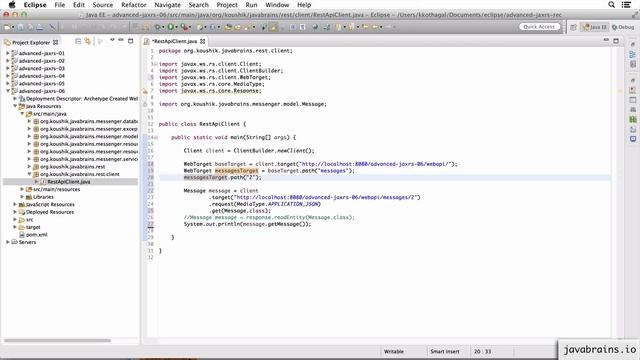
Task: Open the Run configurations dropdown arrow
Action: [x=176, y=28]
